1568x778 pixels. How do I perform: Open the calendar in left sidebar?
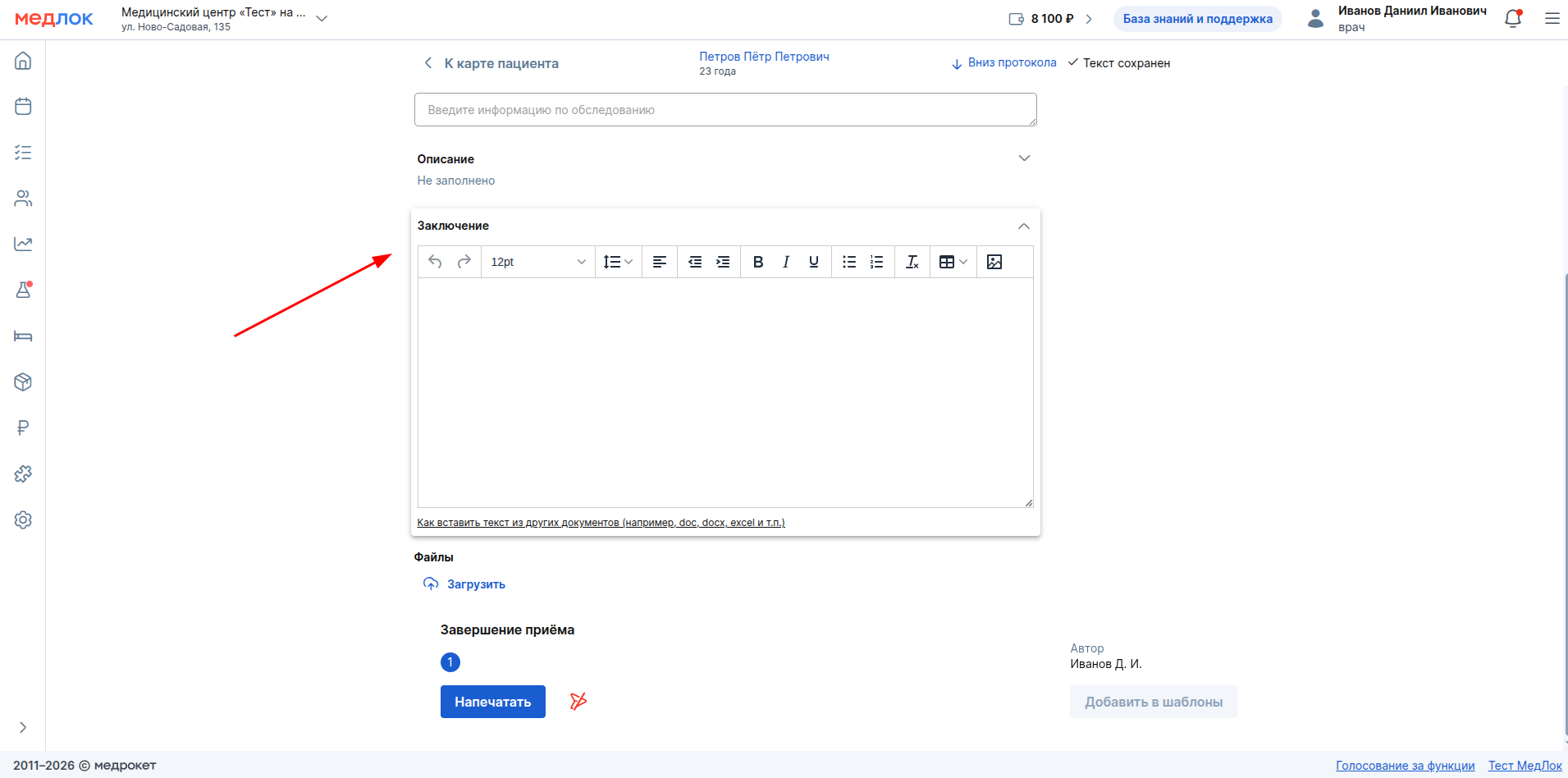point(23,107)
